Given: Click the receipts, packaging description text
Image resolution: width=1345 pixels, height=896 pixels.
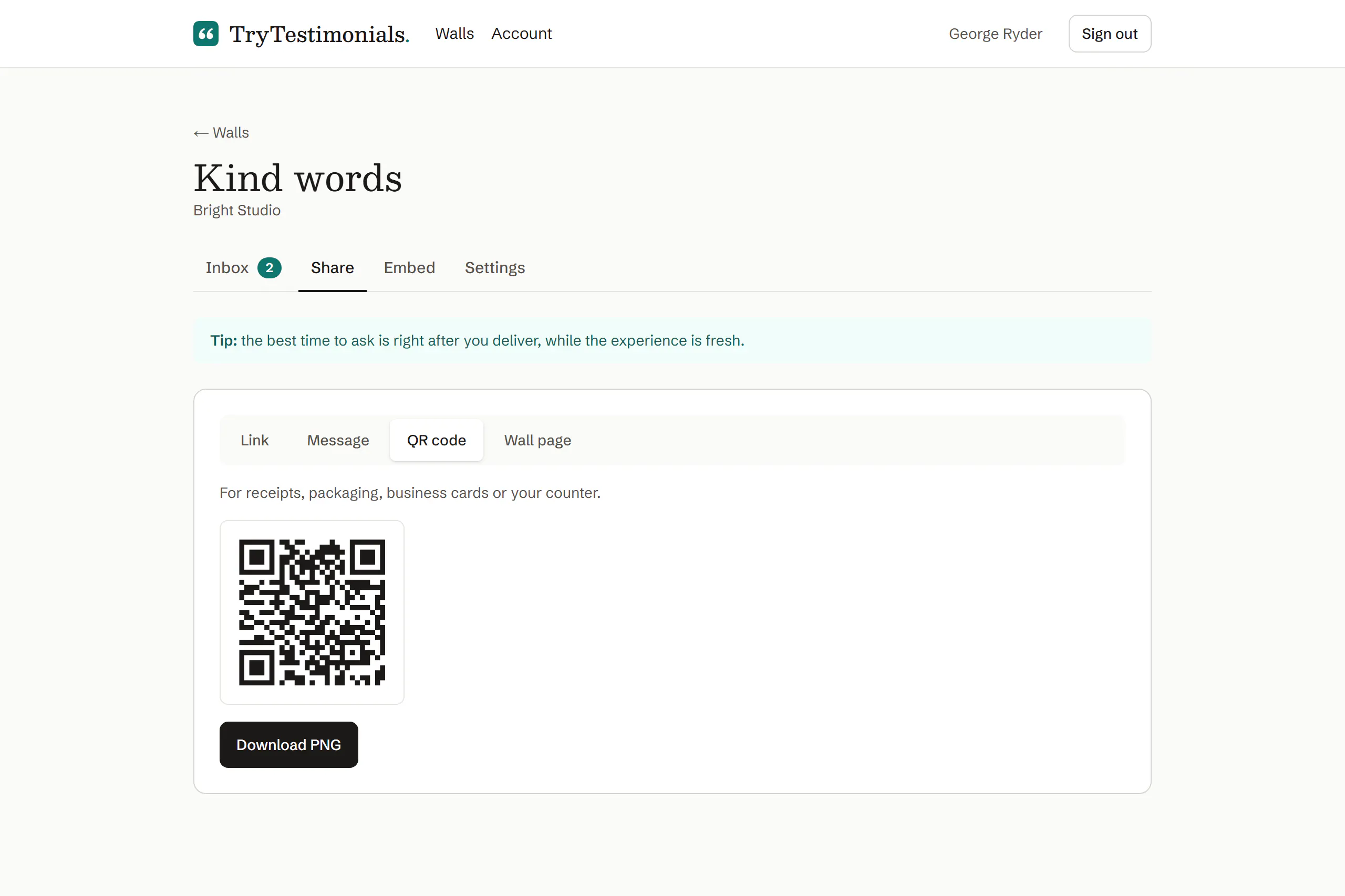Looking at the screenshot, I should (410, 493).
